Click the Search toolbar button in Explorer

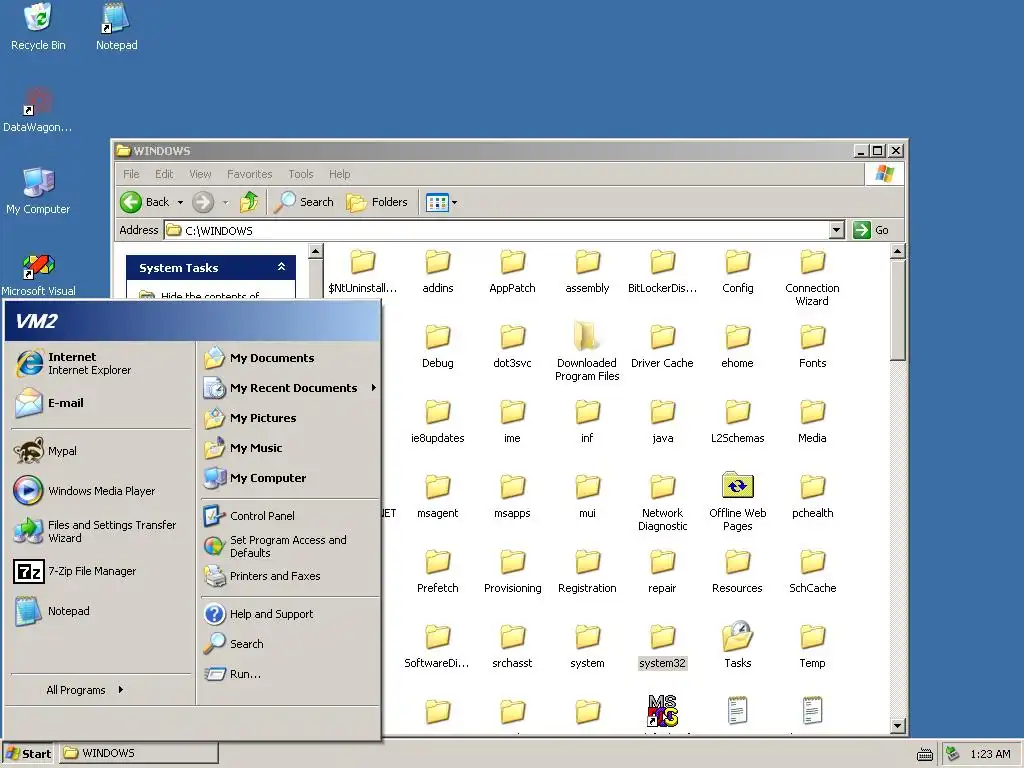click(x=304, y=202)
